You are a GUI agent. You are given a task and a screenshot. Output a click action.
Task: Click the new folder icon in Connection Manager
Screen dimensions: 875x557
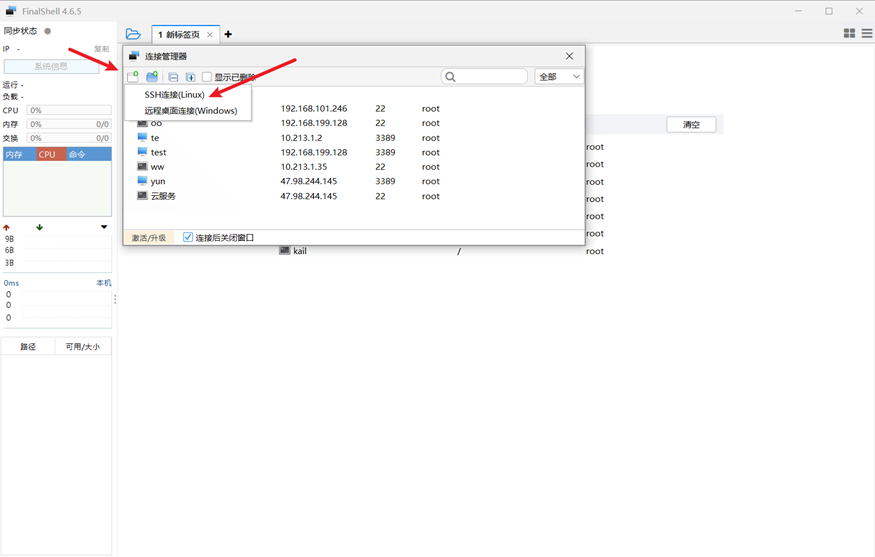tap(152, 77)
